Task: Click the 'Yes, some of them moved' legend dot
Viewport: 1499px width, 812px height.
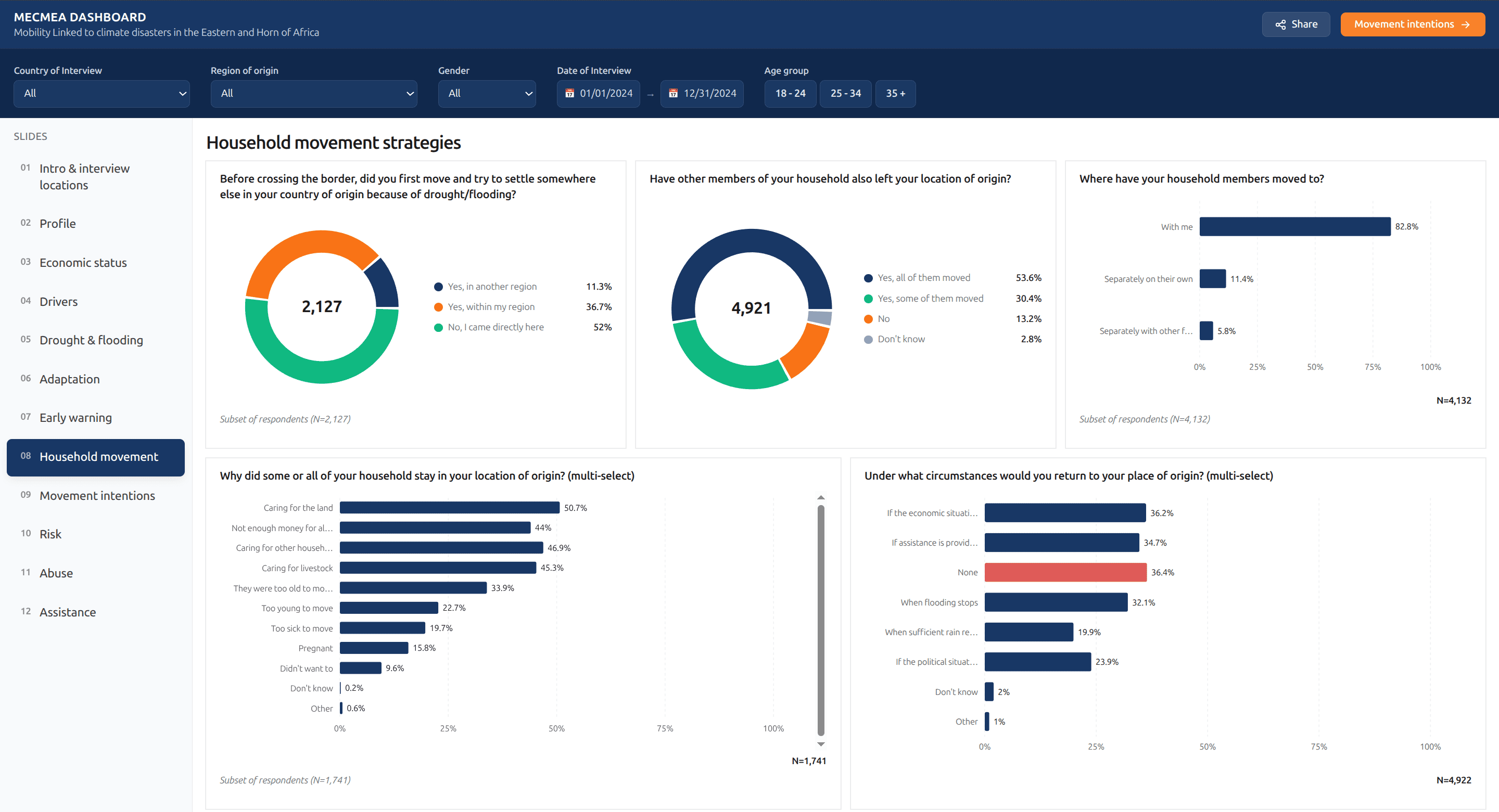Action: (868, 299)
